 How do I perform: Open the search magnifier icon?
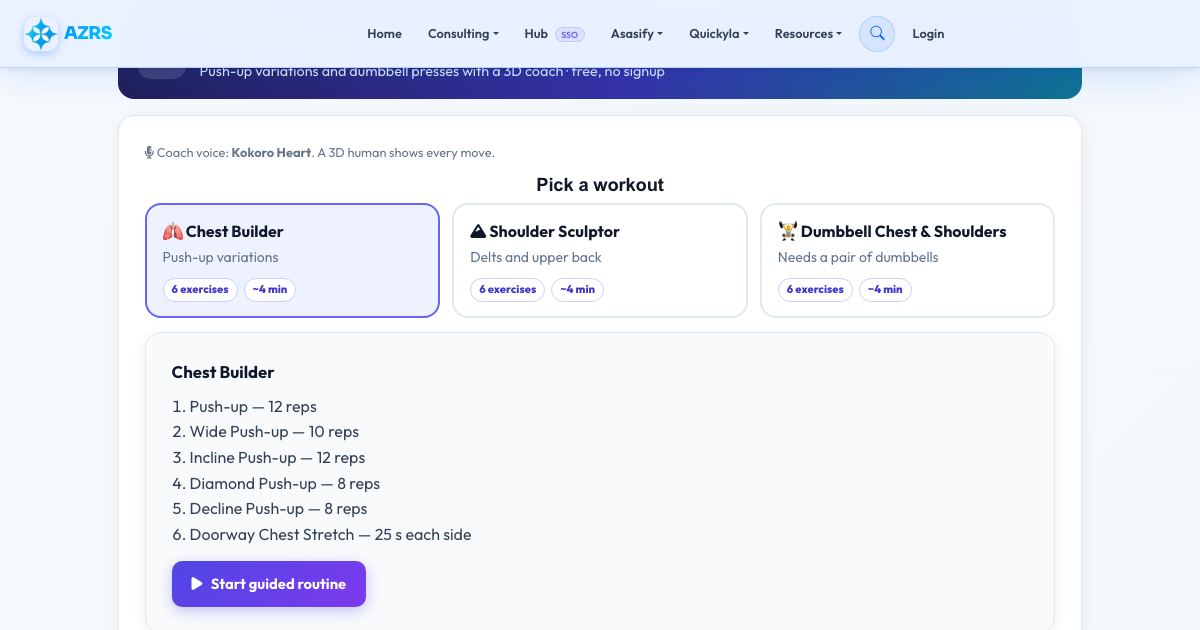tap(877, 34)
